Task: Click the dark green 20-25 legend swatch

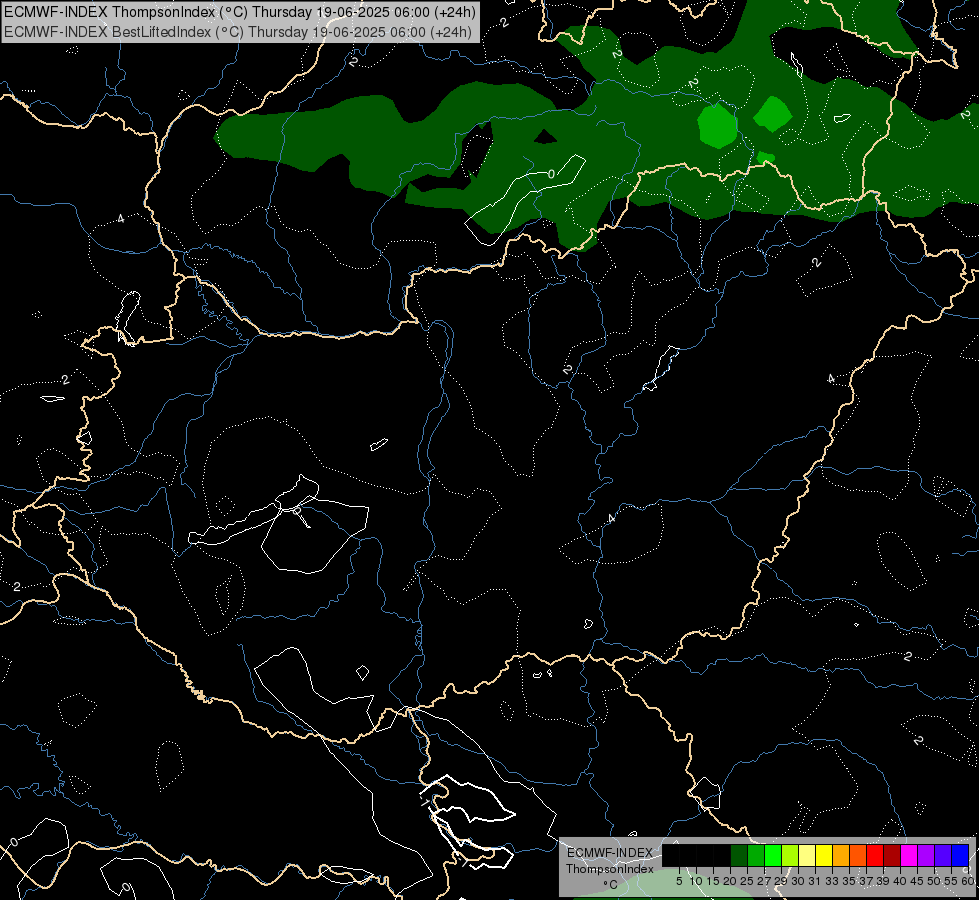Action: 739,856
